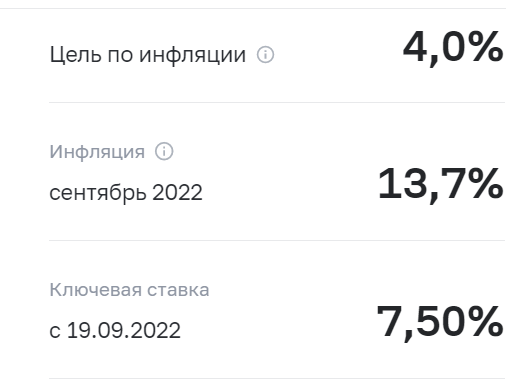This screenshot has width=530, height=391.
Task: Select the с 19.09.2022 date text
Action: (115, 331)
